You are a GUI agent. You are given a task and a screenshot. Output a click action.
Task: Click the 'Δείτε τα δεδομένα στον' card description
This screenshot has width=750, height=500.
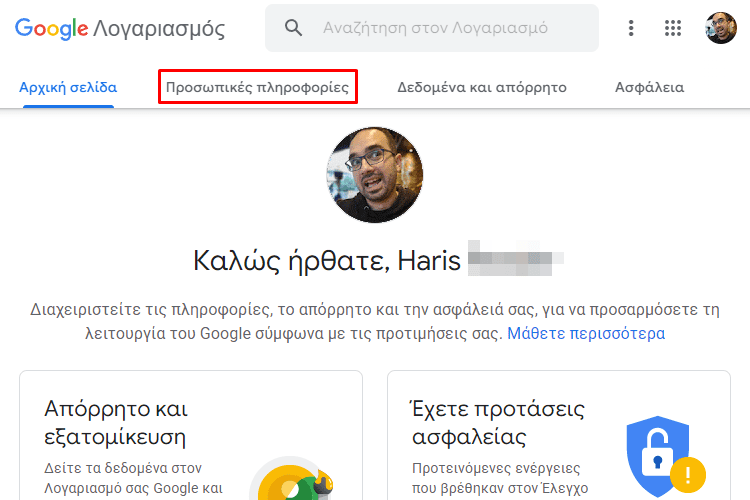tap(133, 478)
